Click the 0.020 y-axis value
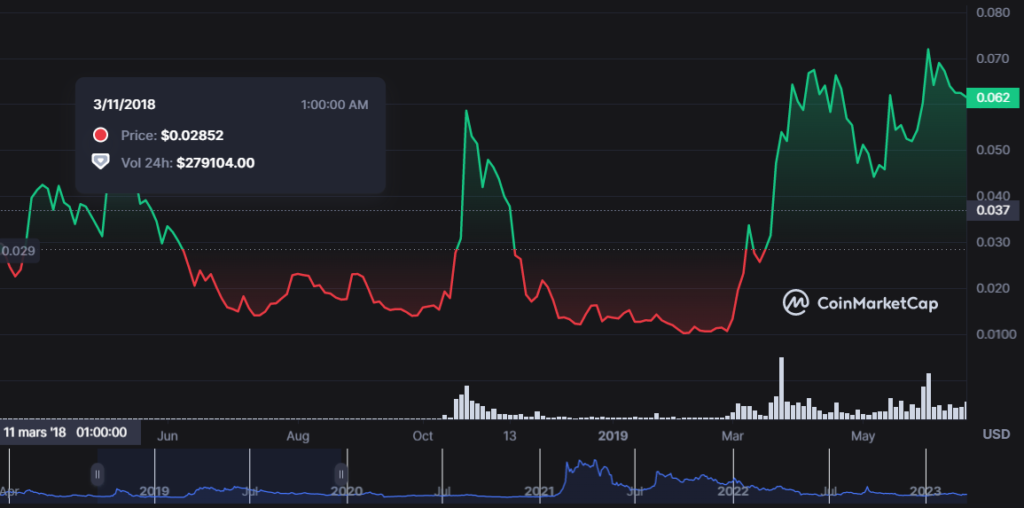 click(x=993, y=289)
